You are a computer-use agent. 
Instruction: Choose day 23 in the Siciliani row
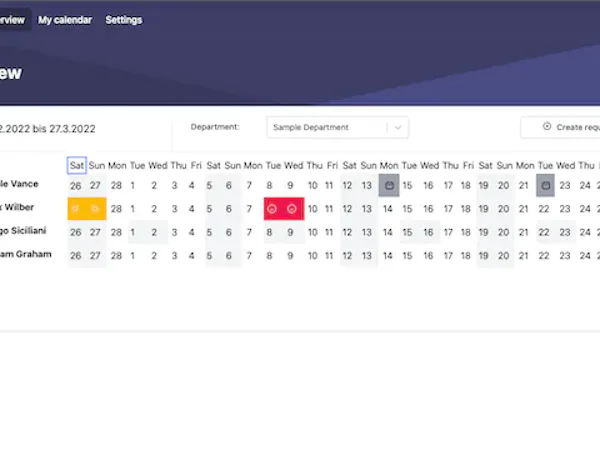pyautogui.click(x=565, y=232)
